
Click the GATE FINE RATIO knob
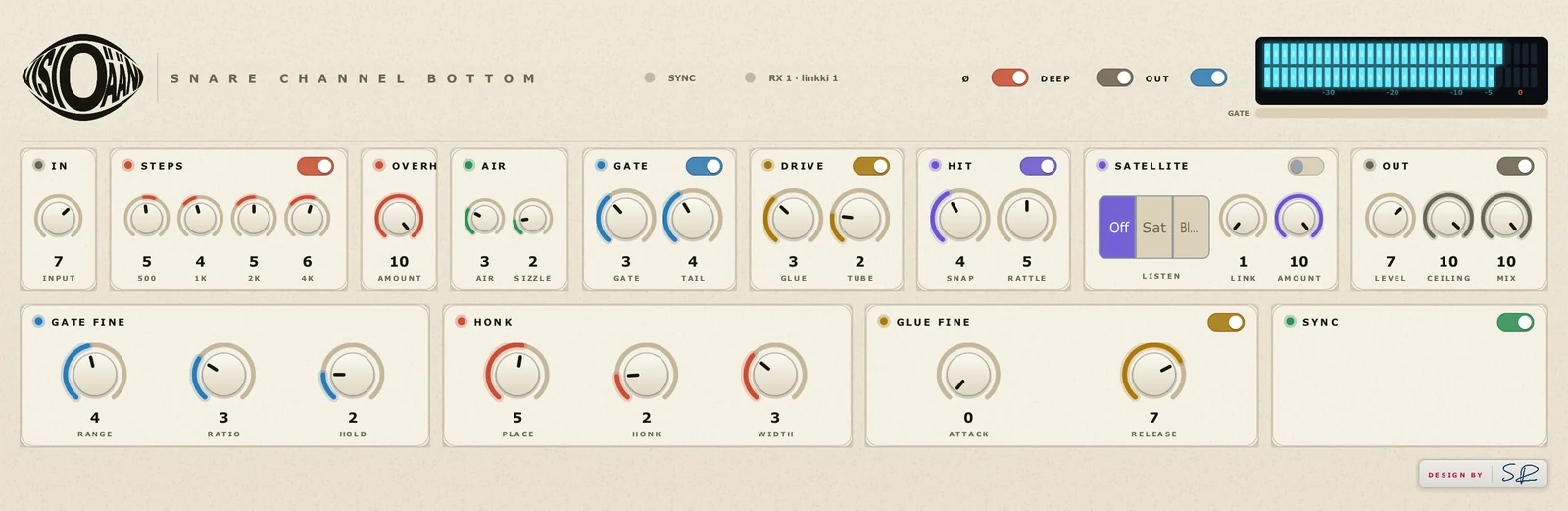[x=223, y=374]
